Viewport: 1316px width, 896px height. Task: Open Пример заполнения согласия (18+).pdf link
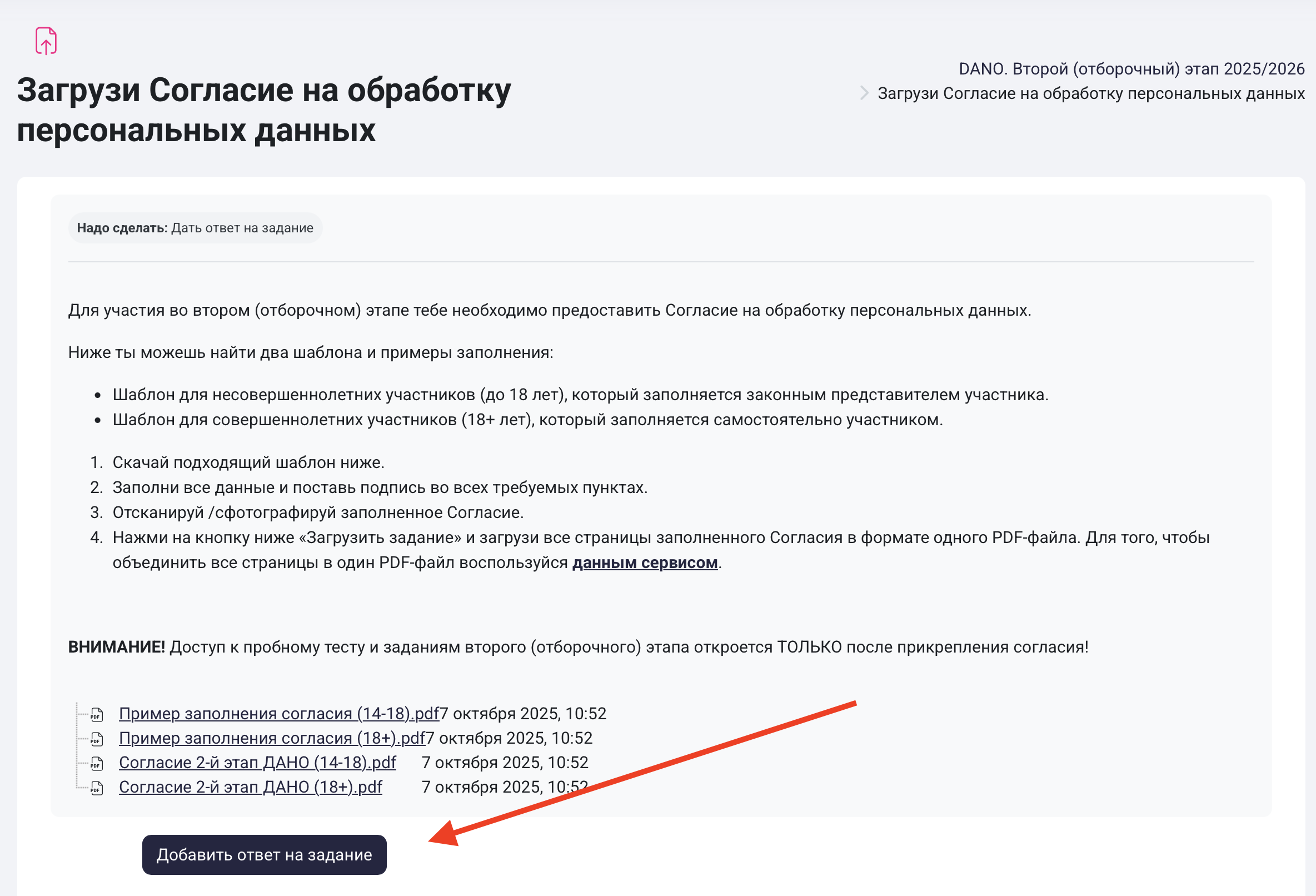click(x=271, y=738)
